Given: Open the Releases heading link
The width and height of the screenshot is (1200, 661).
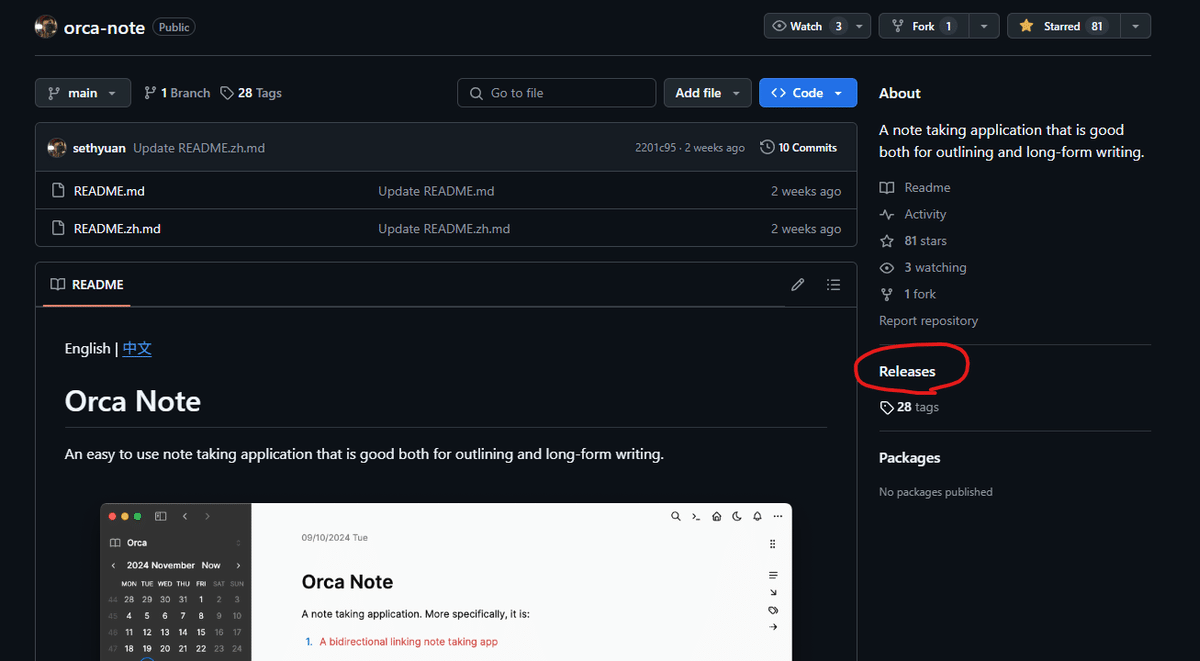Looking at the screenshot, I should point(907,371).
